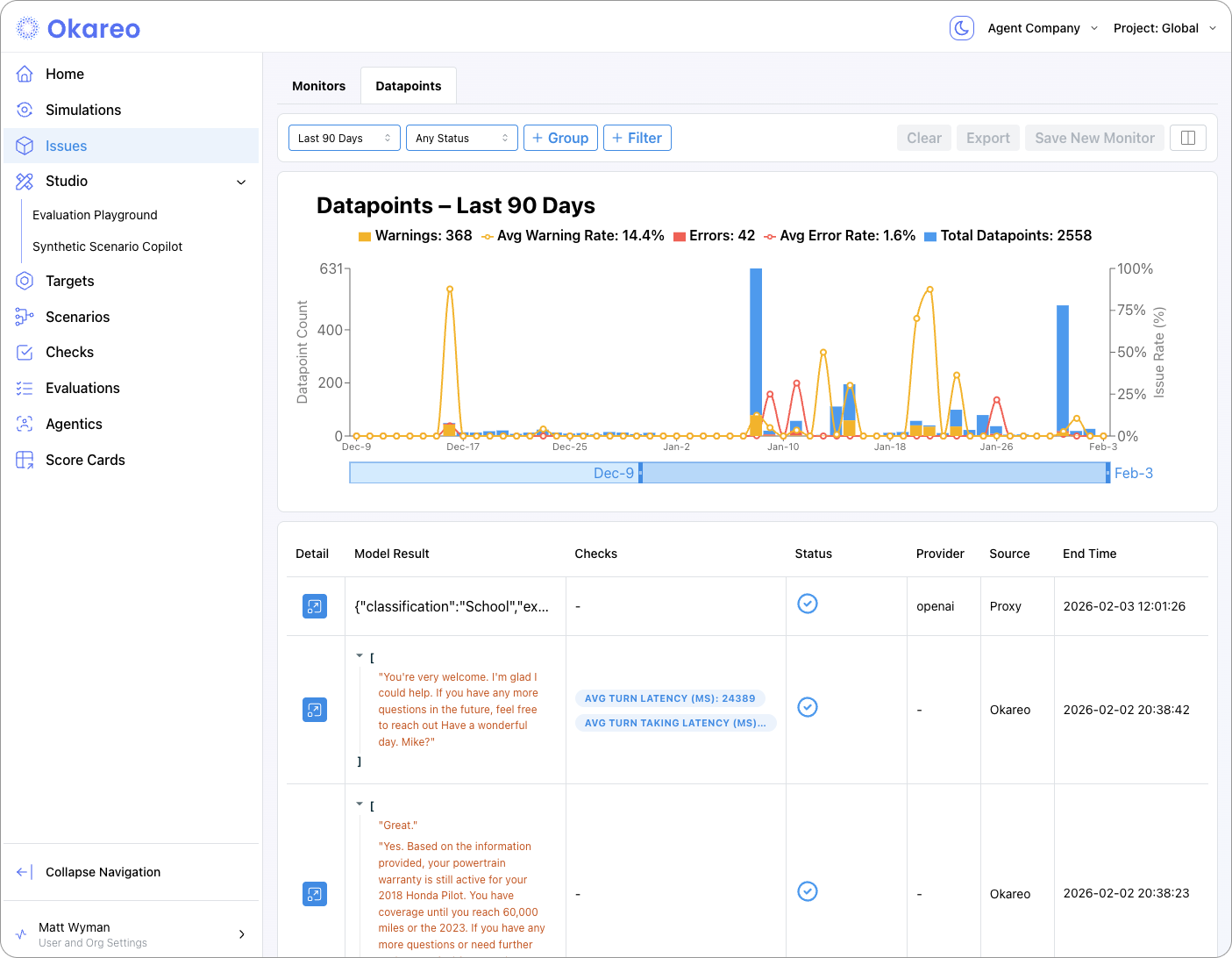
Task: Open the detail view for the School classification row
Action: pos(314,606)
